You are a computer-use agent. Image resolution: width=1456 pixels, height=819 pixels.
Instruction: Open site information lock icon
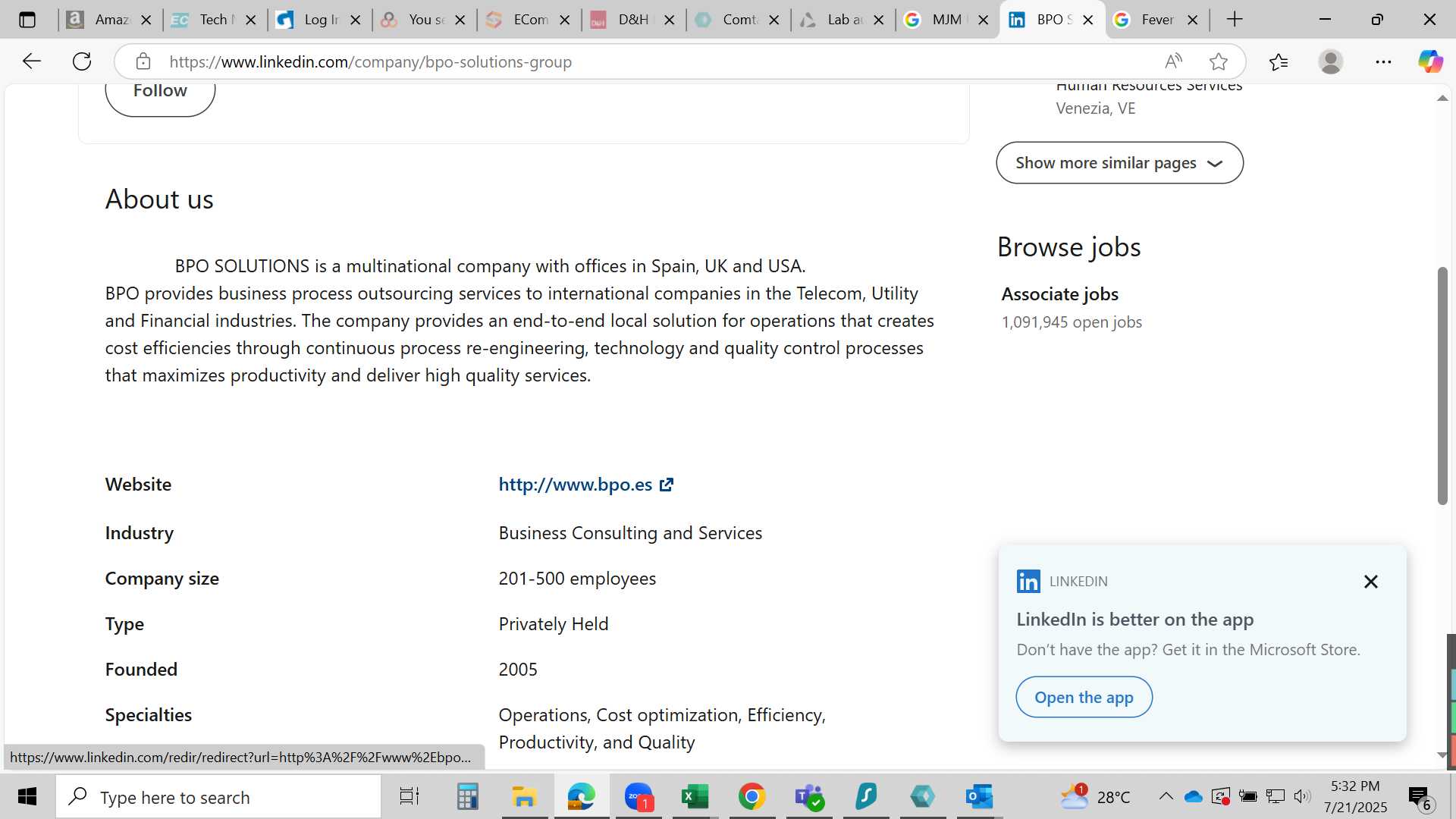point(143,61)
